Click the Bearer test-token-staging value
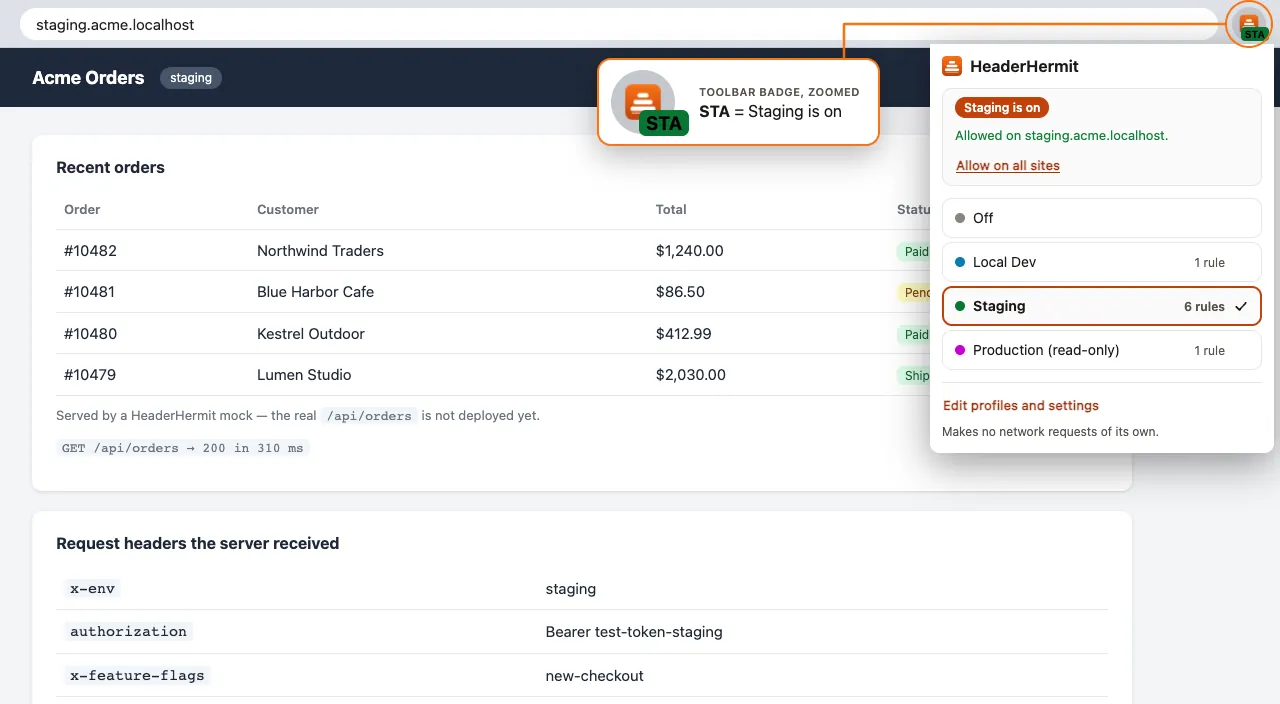This screenshot has height=704, width=1280. click(x=634, y=632)
